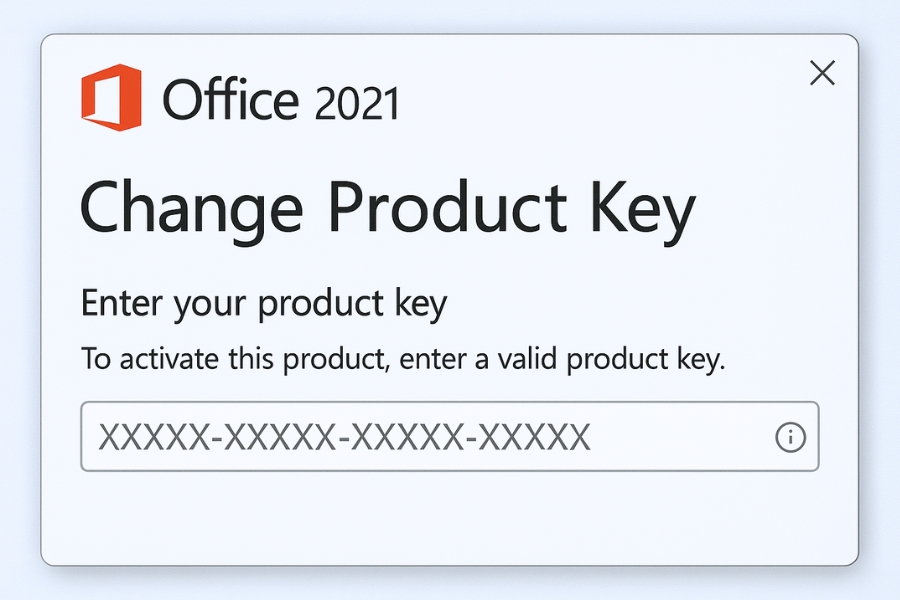Click the third XXXXX placeholder group
This screenshot has width=900, height=600.
click(407, 437)
